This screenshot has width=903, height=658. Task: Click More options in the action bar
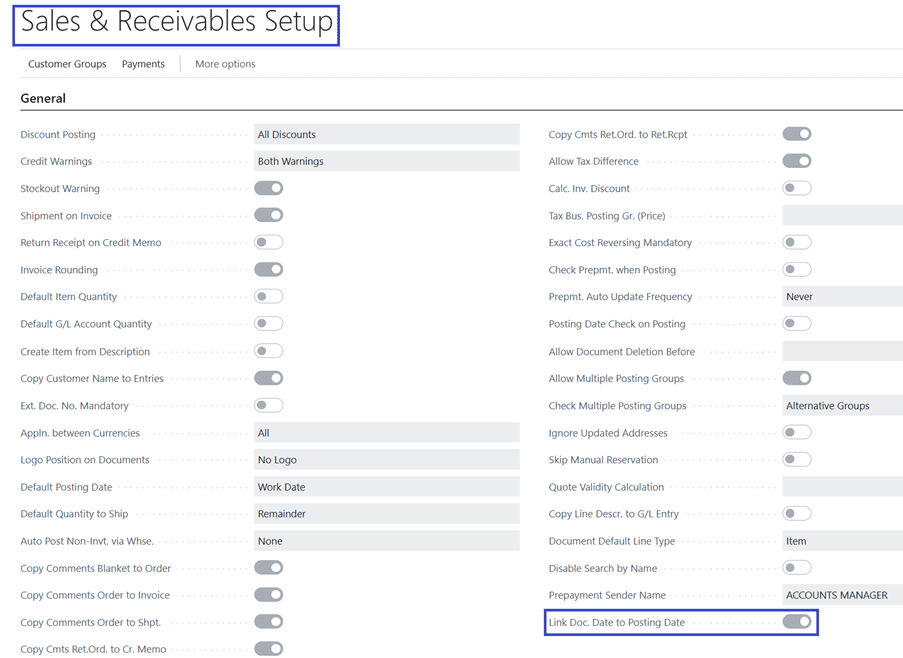(225, 64)
